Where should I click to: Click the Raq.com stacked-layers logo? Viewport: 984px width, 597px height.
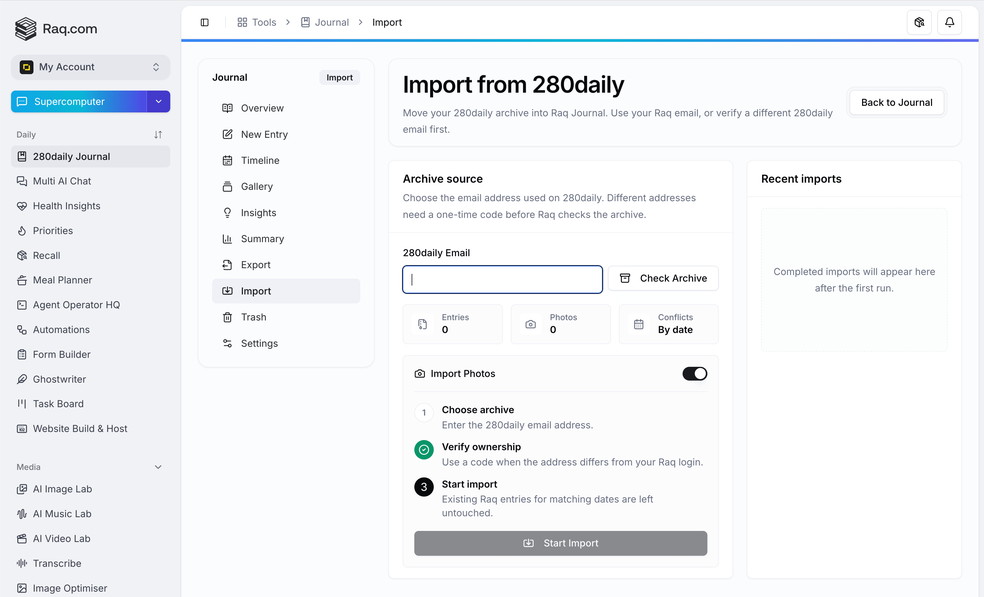click(x=26, y=29)
